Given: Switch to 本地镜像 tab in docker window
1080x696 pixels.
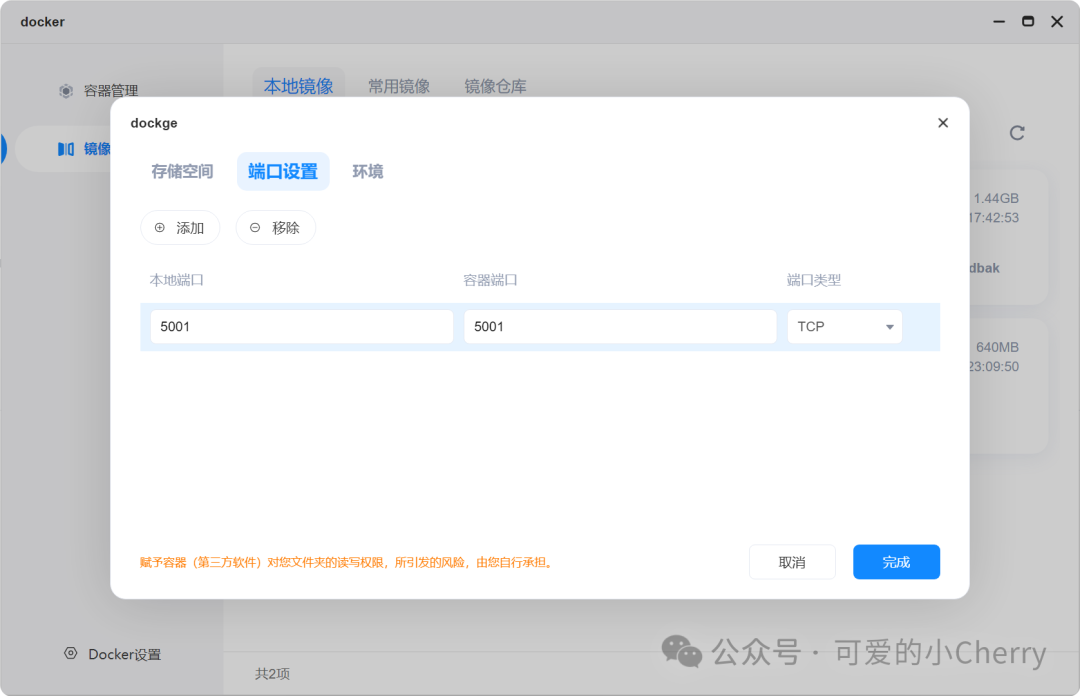Looking at the screenshot, I should point(298,86).
